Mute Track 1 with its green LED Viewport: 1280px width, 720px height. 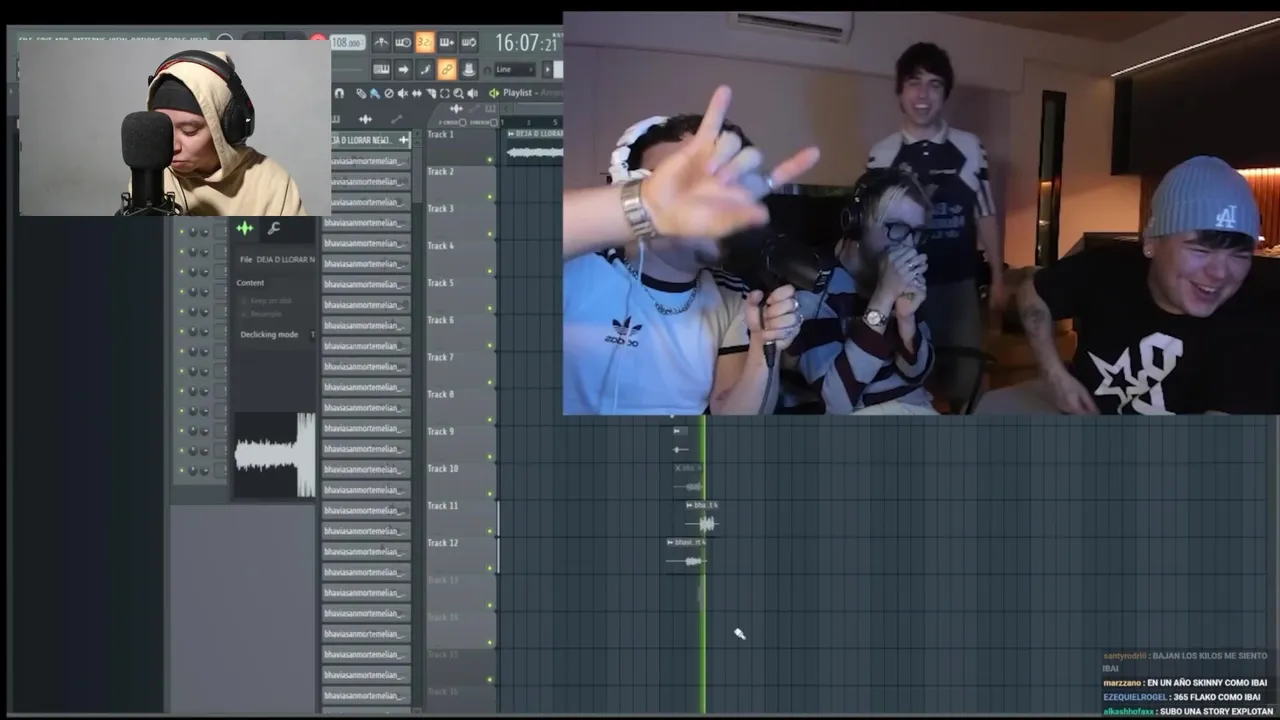click(490, 159)
